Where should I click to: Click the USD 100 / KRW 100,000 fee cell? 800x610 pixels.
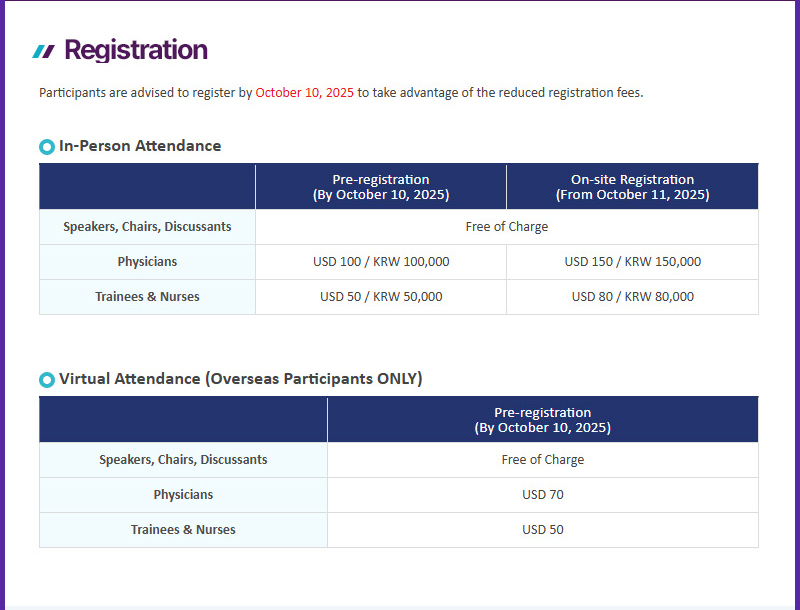coord(381,262)
